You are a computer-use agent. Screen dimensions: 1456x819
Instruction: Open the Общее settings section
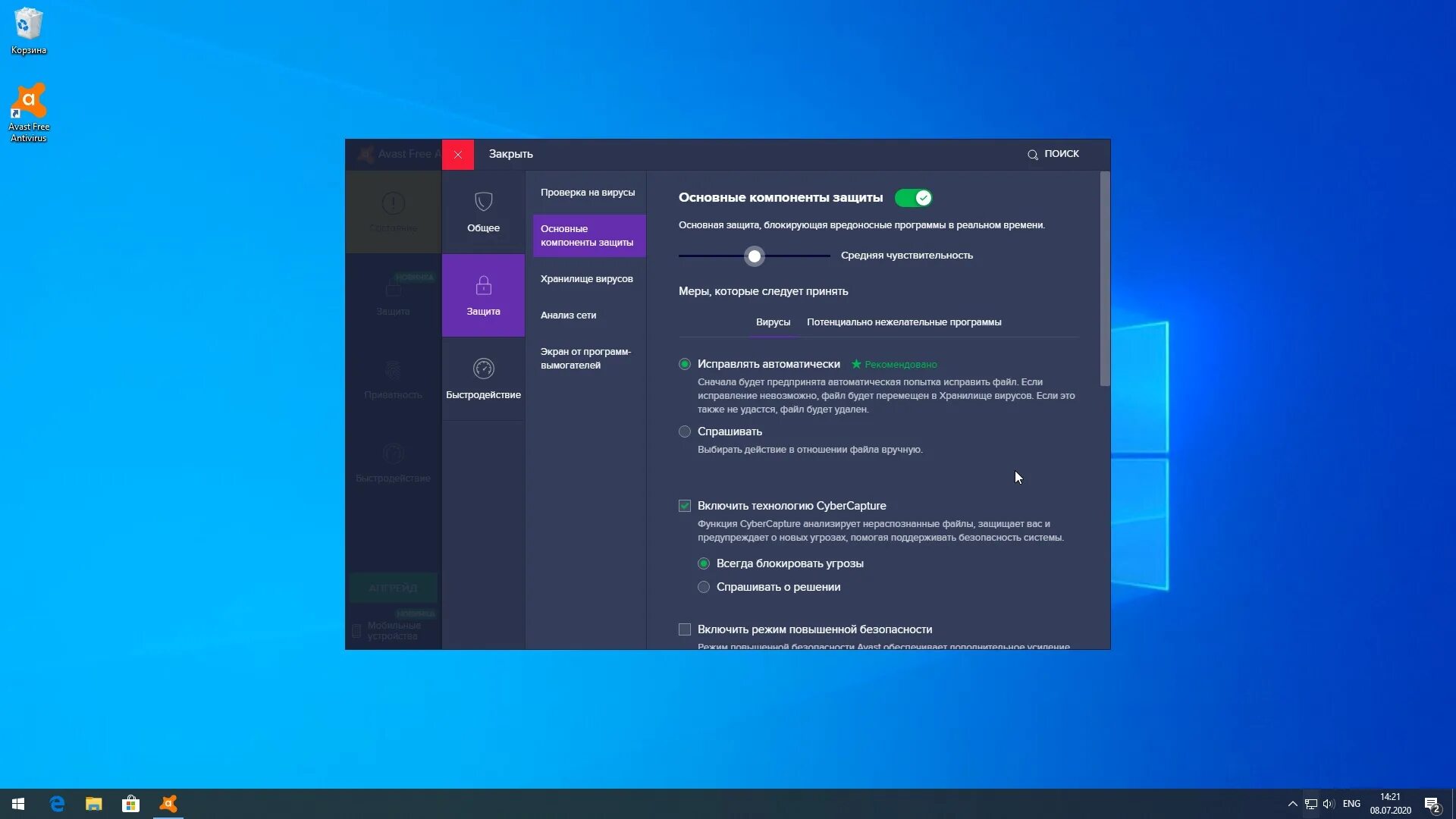pyautogui.click(x=483, y=212)
